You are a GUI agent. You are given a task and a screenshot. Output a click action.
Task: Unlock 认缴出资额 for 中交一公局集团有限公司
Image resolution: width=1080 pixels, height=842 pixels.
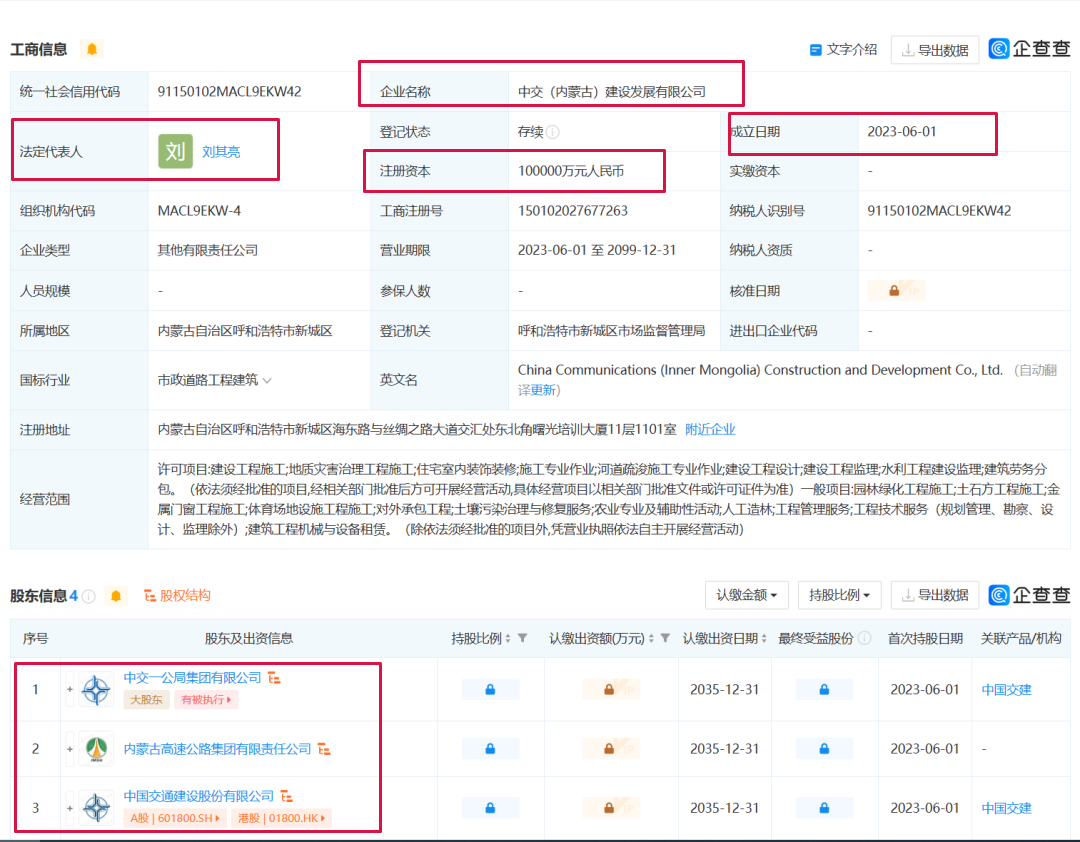(612, 690)
